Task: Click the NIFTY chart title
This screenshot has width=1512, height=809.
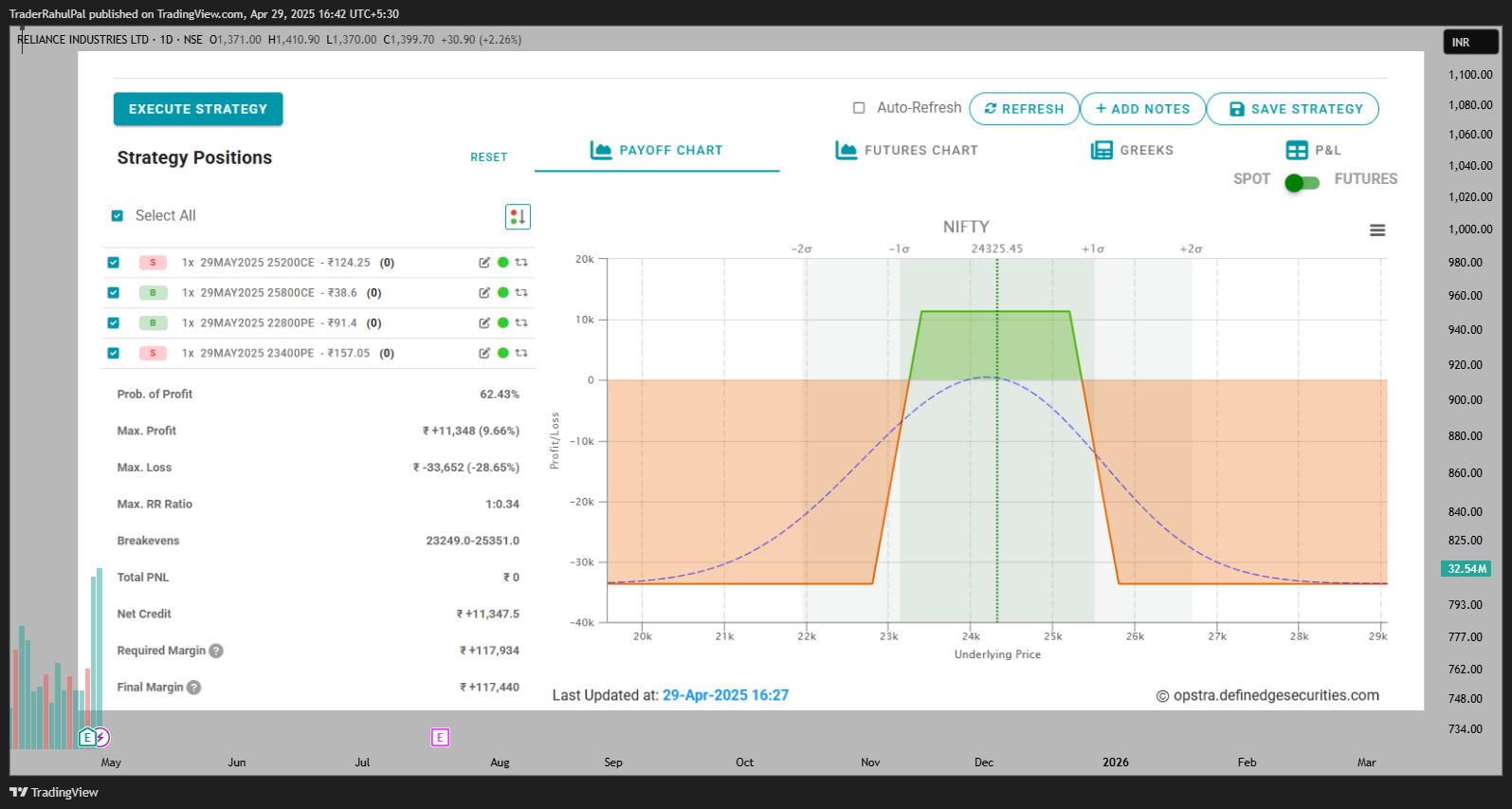Action: point(966,227)
